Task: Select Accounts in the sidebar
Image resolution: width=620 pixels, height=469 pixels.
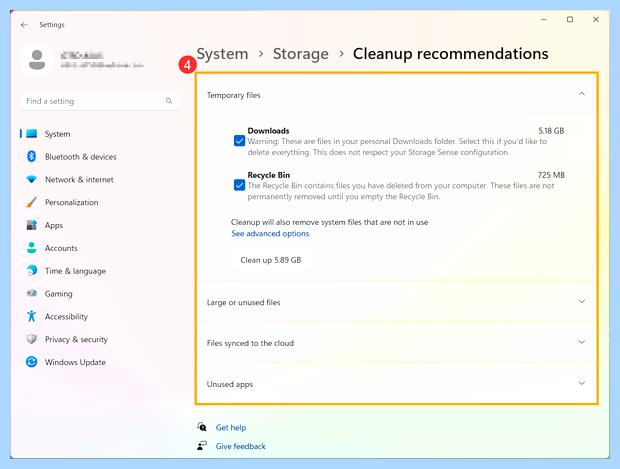Action: (61, 248)
